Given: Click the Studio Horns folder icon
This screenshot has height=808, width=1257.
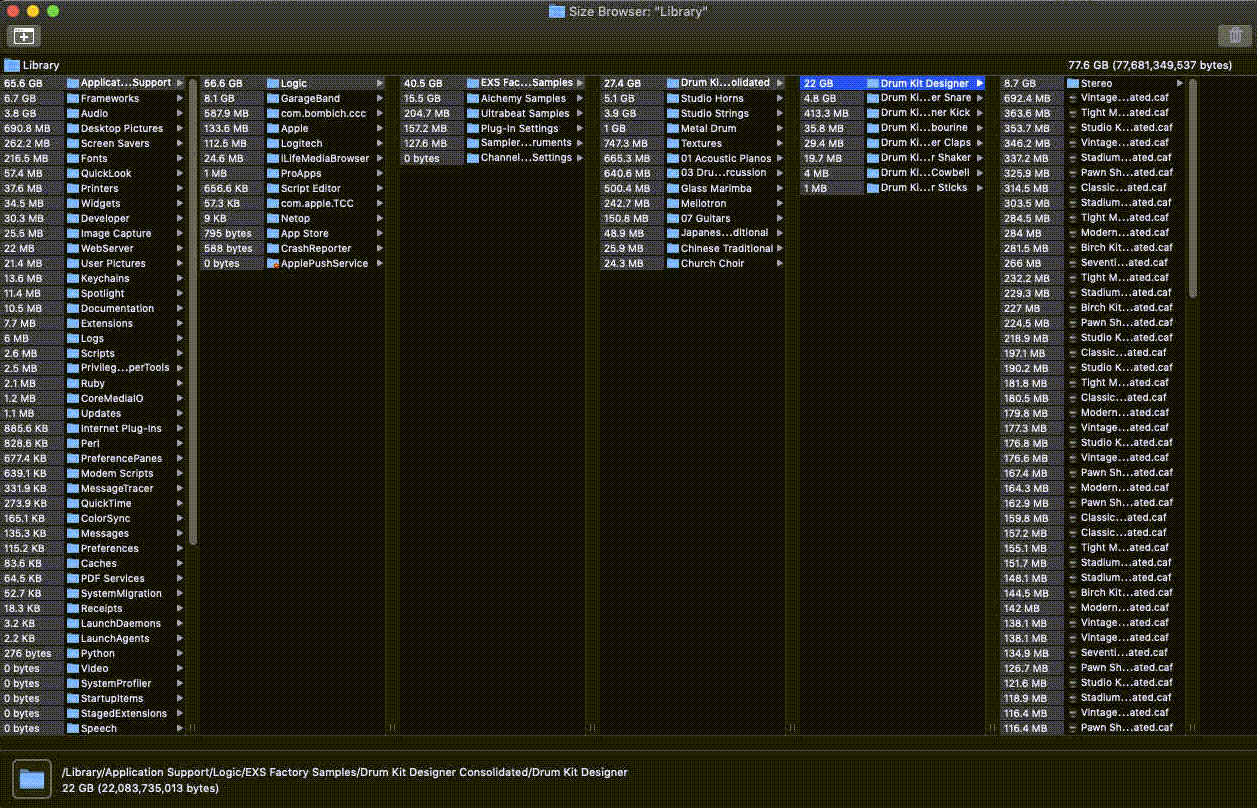Looking at the screenshot, I should (673, 98).
